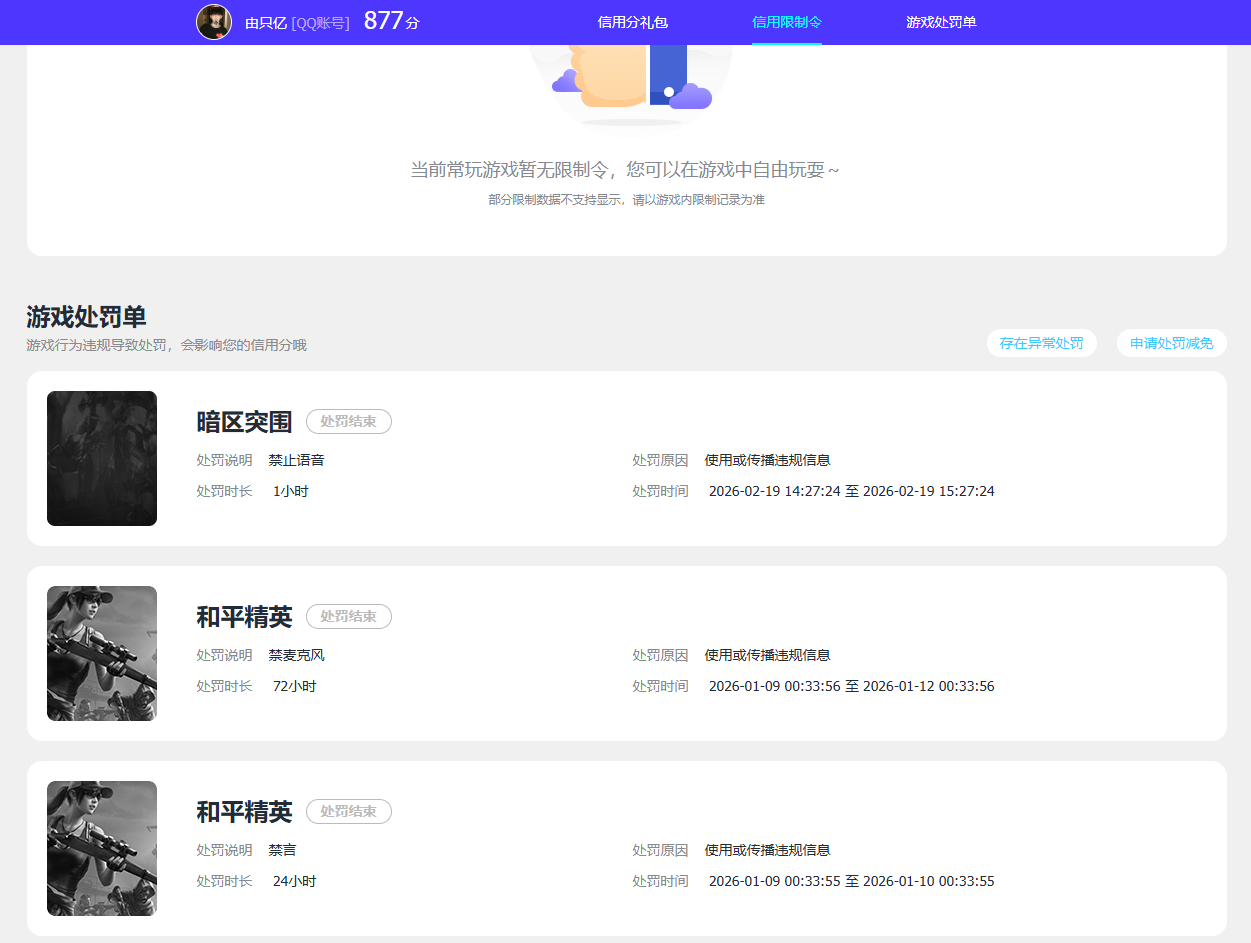Image resolution: width=1251 pixels, height=943 pixels.
Task: Click 使用或传播违规信息 on the 暗区突围 card
Action: point(767,460)
